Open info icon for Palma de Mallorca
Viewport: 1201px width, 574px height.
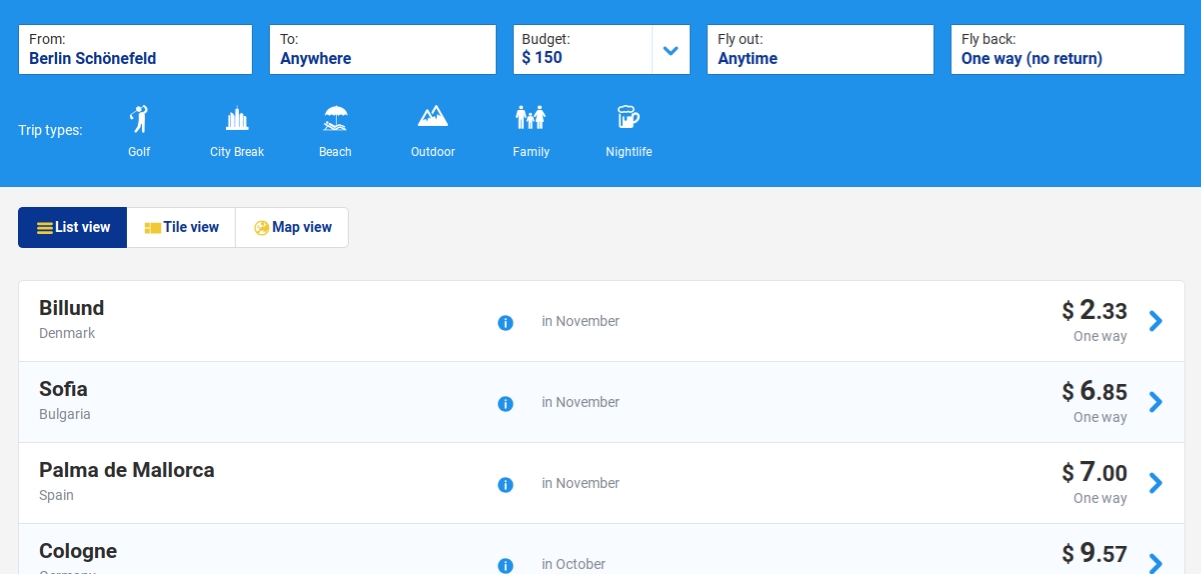[x=505, y=485]
